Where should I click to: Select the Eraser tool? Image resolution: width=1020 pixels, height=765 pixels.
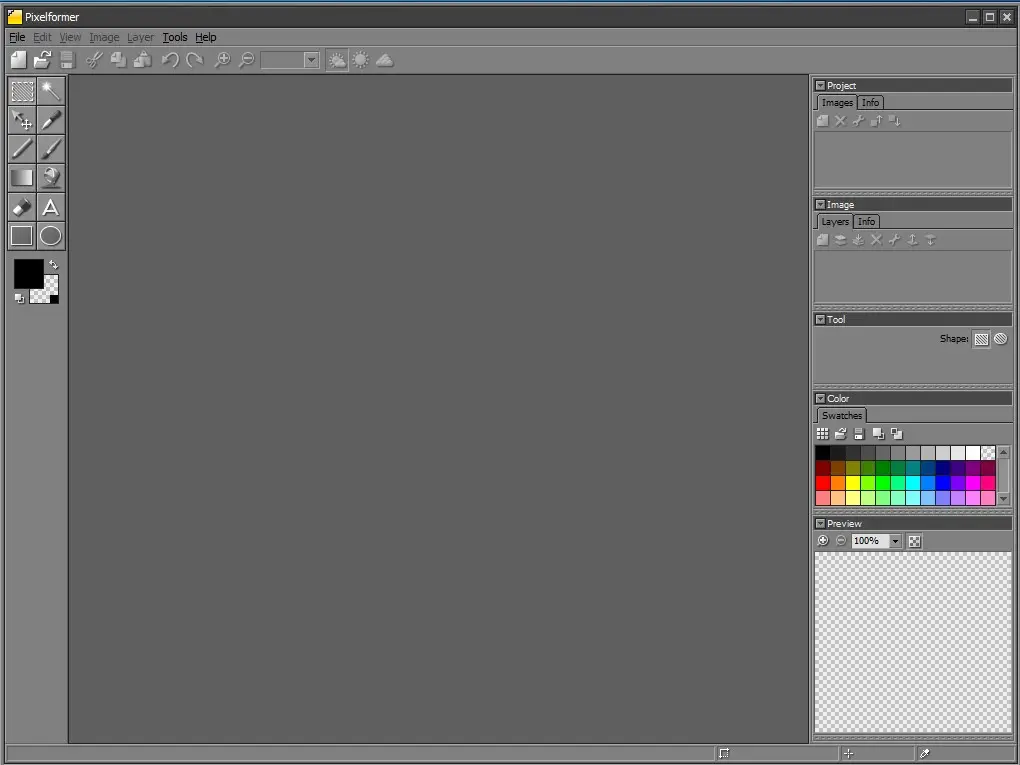coord(22,207)
